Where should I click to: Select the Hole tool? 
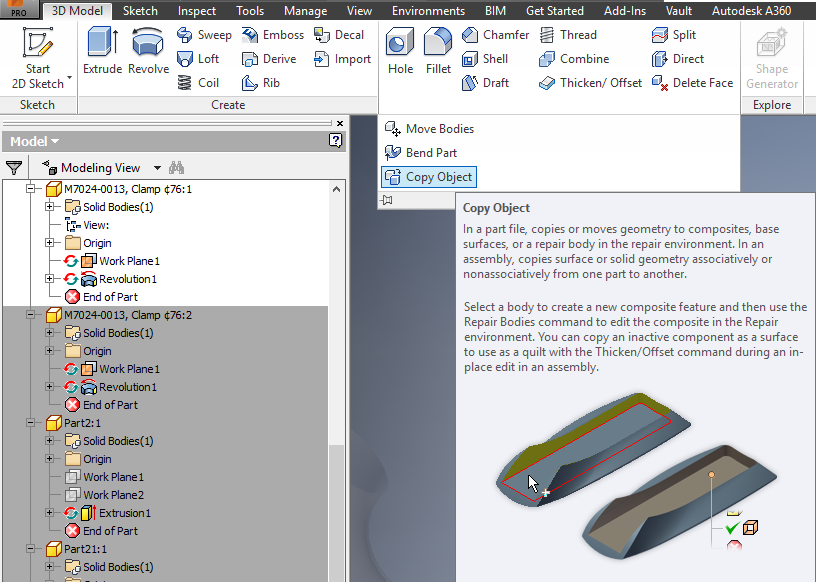click(x=400, y=51)
